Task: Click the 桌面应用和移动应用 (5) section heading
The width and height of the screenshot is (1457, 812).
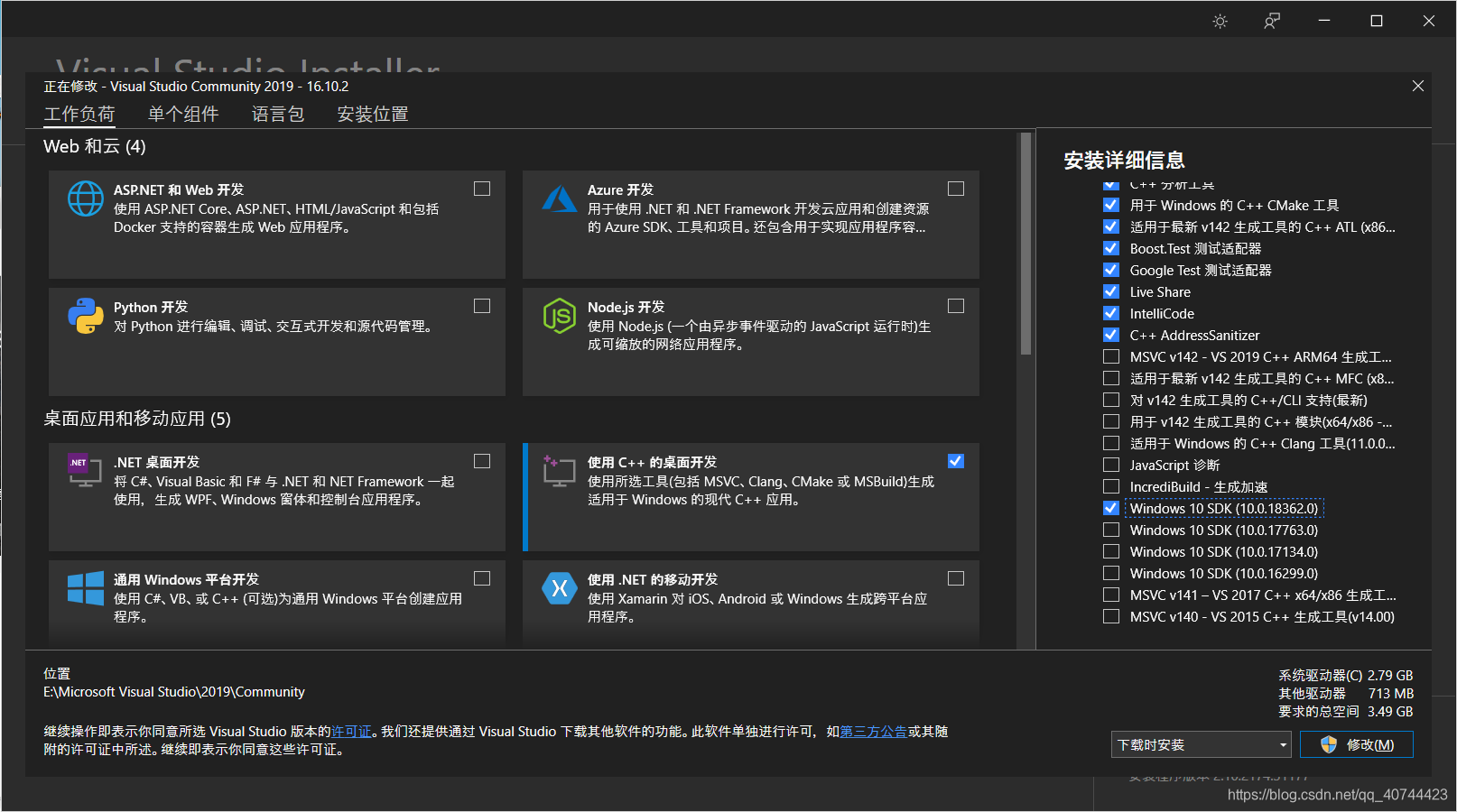Action: click(137, 419)
